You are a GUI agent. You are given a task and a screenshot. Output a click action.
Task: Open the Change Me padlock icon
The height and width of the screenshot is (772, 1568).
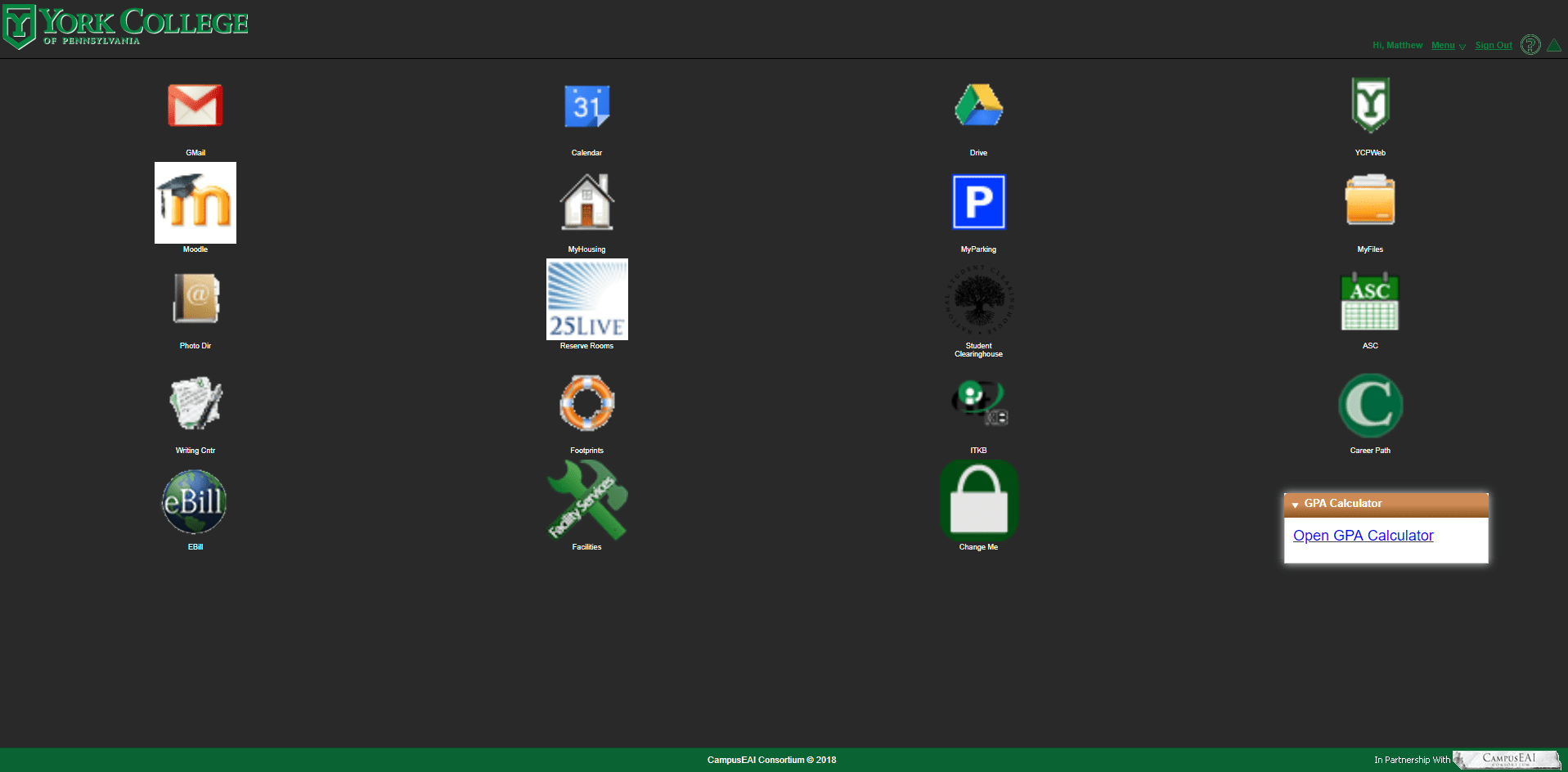(x=979, y=500)
